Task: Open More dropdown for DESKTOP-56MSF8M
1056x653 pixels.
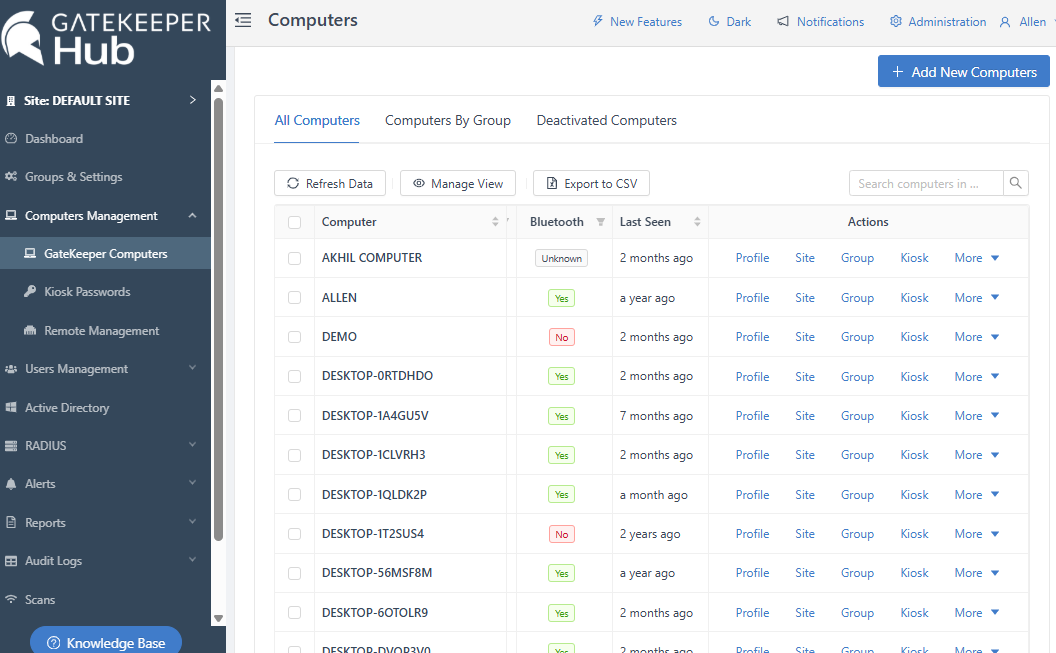Action: [x=977, y=573]
